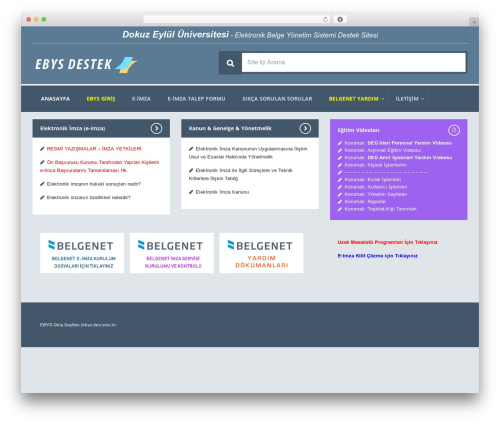Click arrow icon in Elektronik İmza panel header
The width and height of the screenshot is (500, 423).
tap(156, 128)
